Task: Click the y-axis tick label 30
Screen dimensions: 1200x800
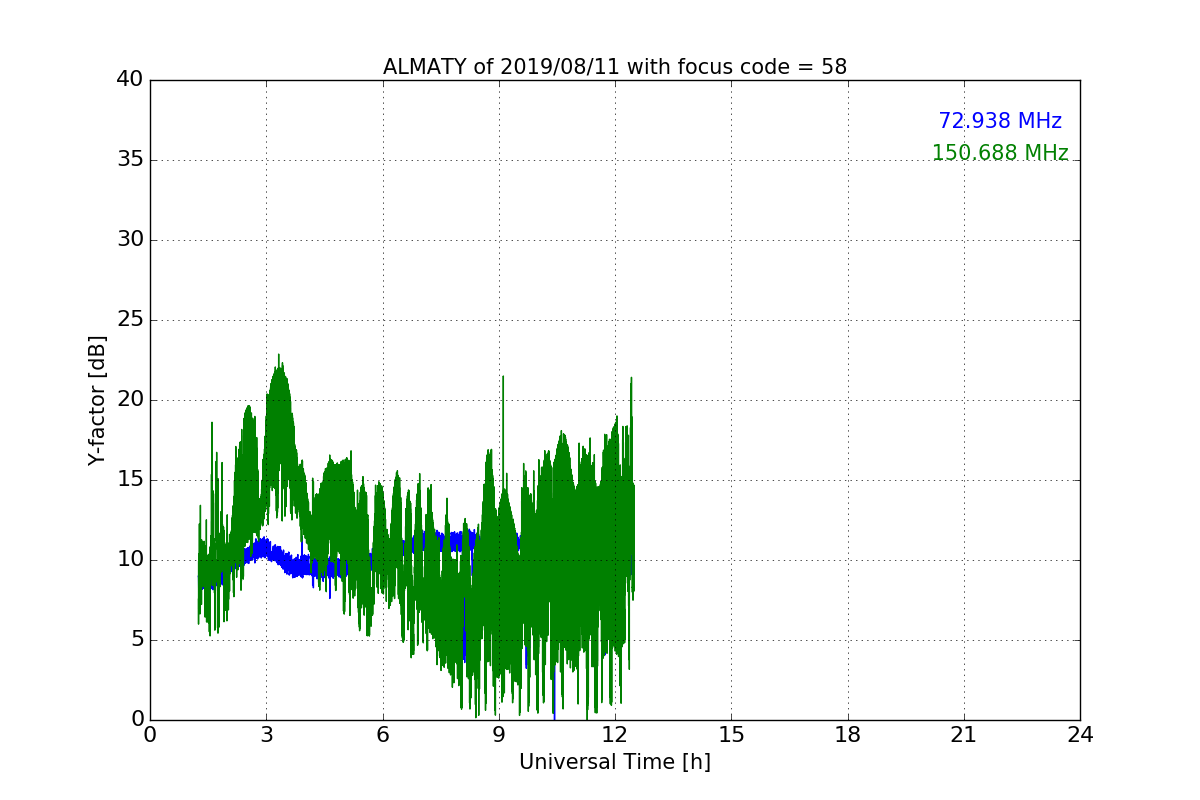Action: pos(130,240)
